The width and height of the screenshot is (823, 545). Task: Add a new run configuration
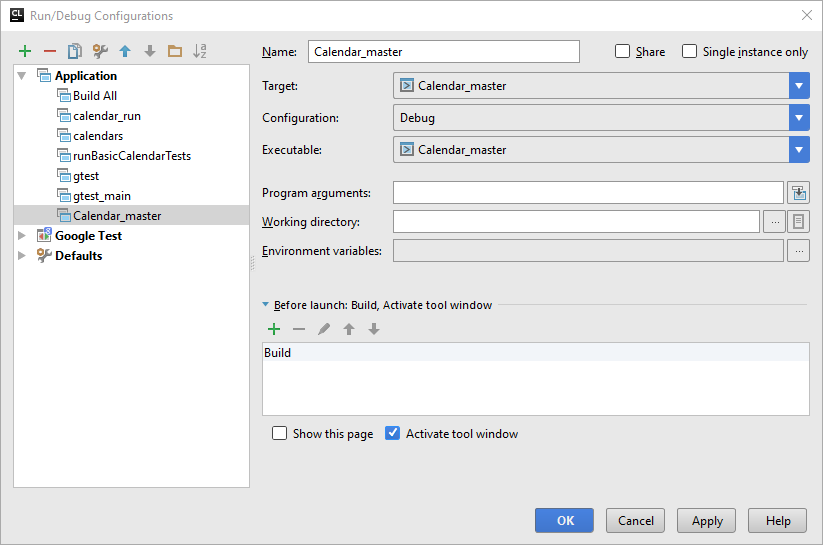pos(25,51)
